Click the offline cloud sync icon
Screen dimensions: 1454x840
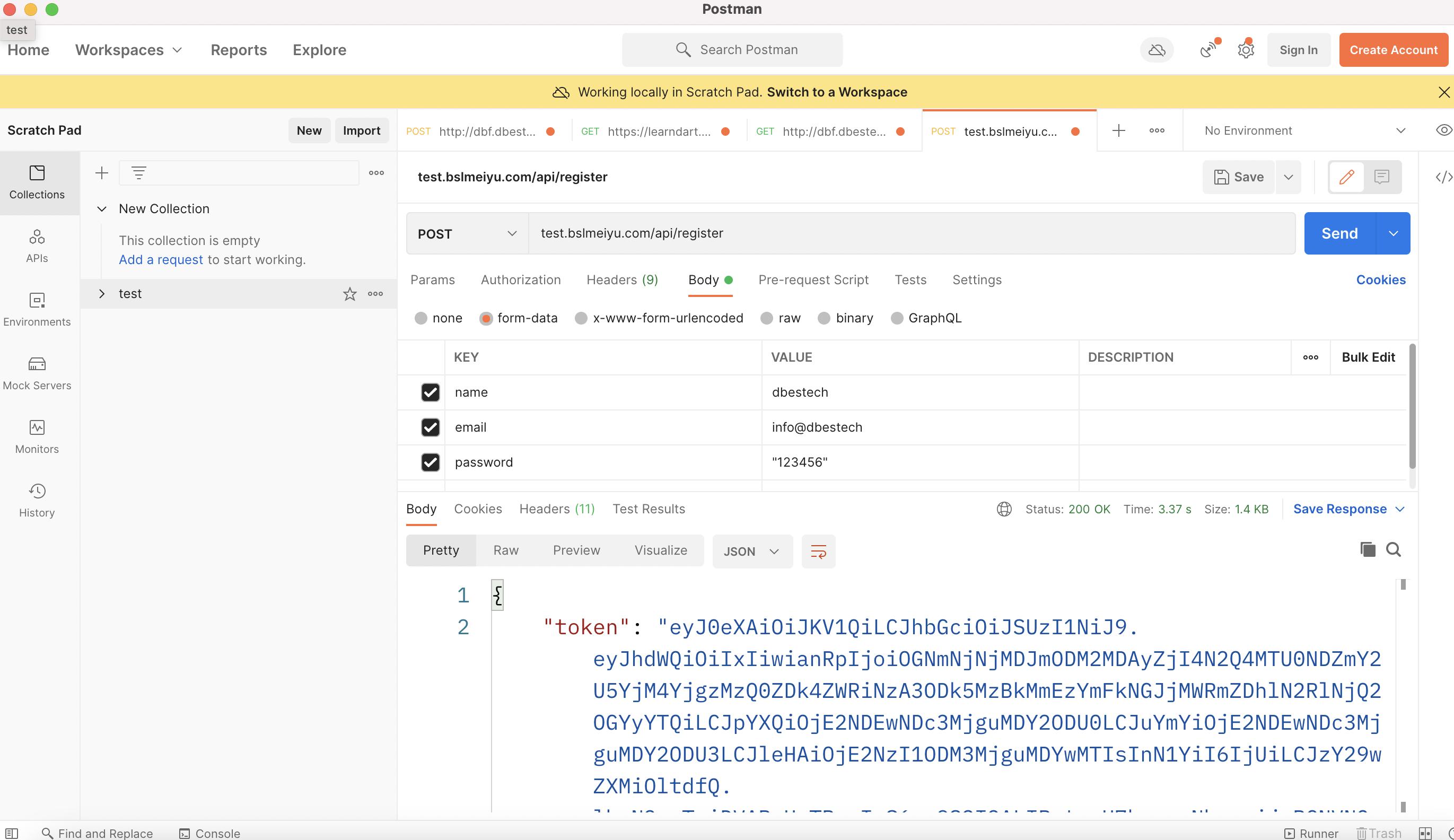(1157, 50)
